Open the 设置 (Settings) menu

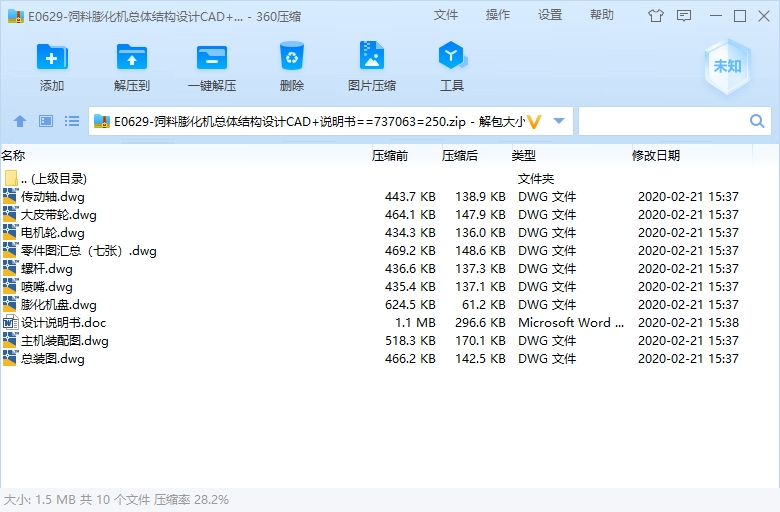point(550,15)
